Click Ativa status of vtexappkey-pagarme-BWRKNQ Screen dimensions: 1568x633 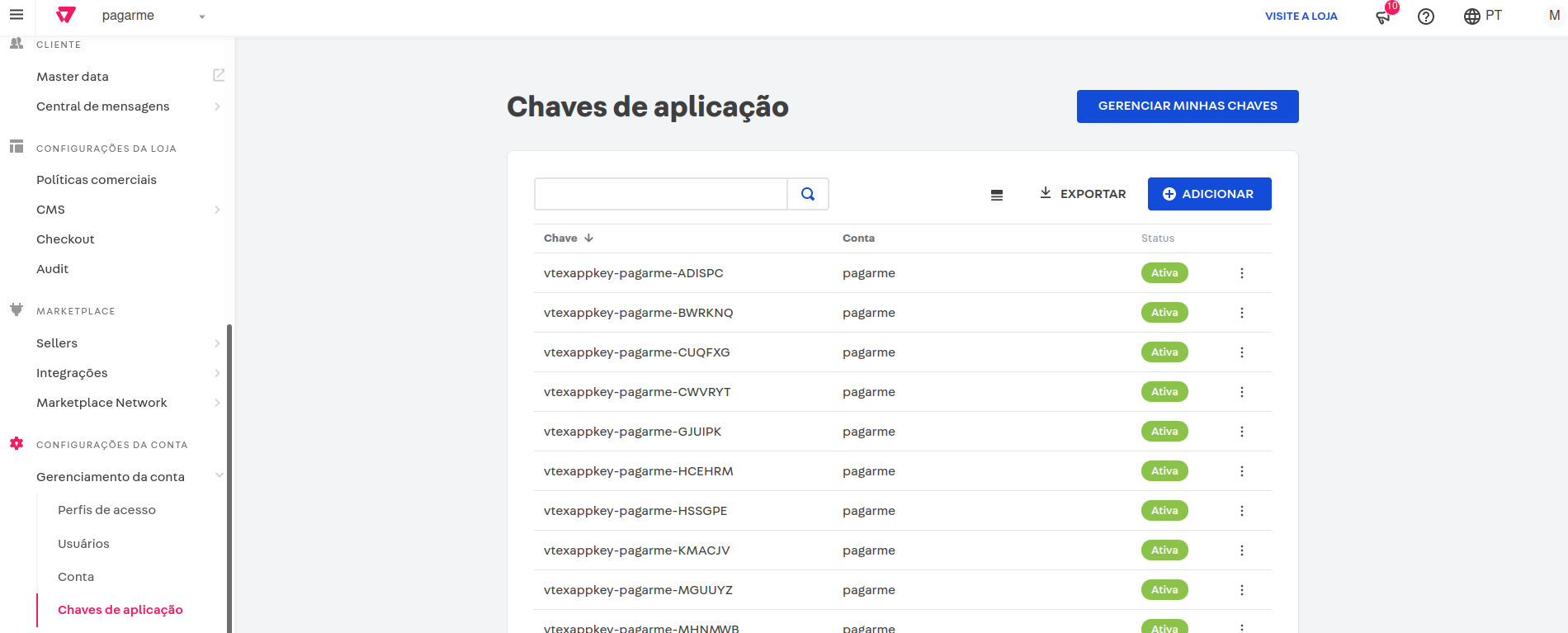pos(1164,313)
